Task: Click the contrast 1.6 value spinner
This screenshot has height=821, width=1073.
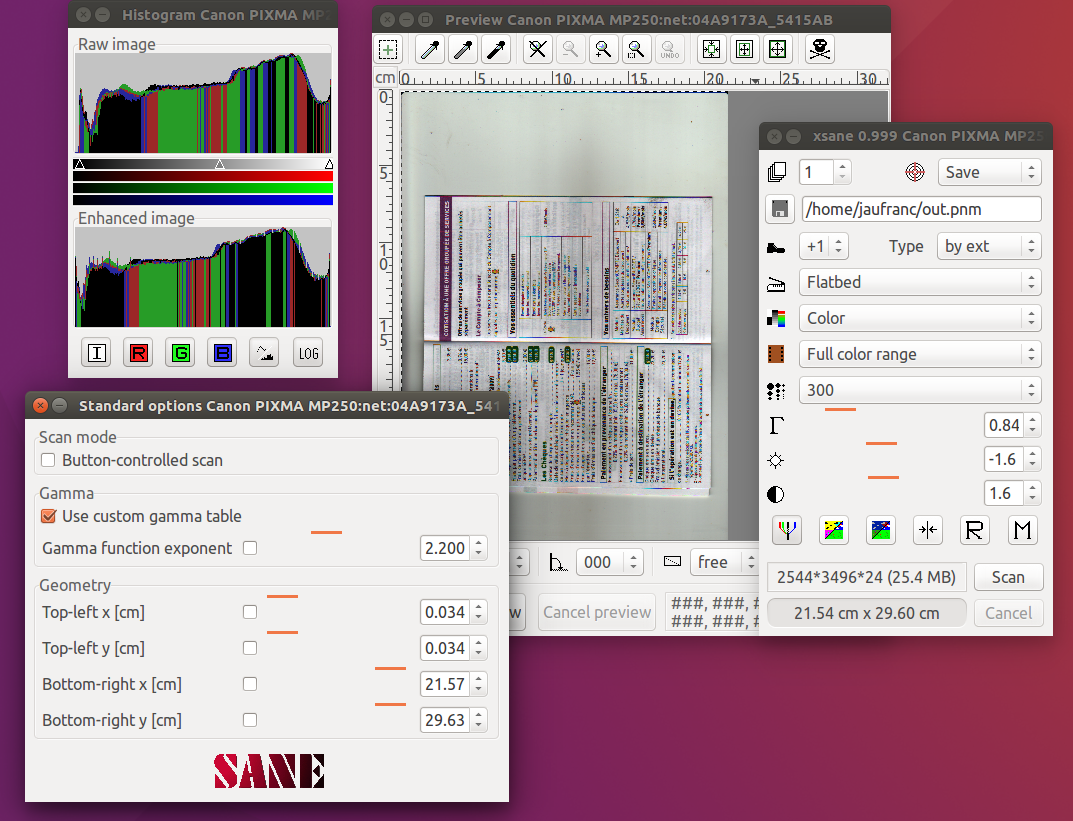Action: pyautogui.click(x=1012, y=493)
